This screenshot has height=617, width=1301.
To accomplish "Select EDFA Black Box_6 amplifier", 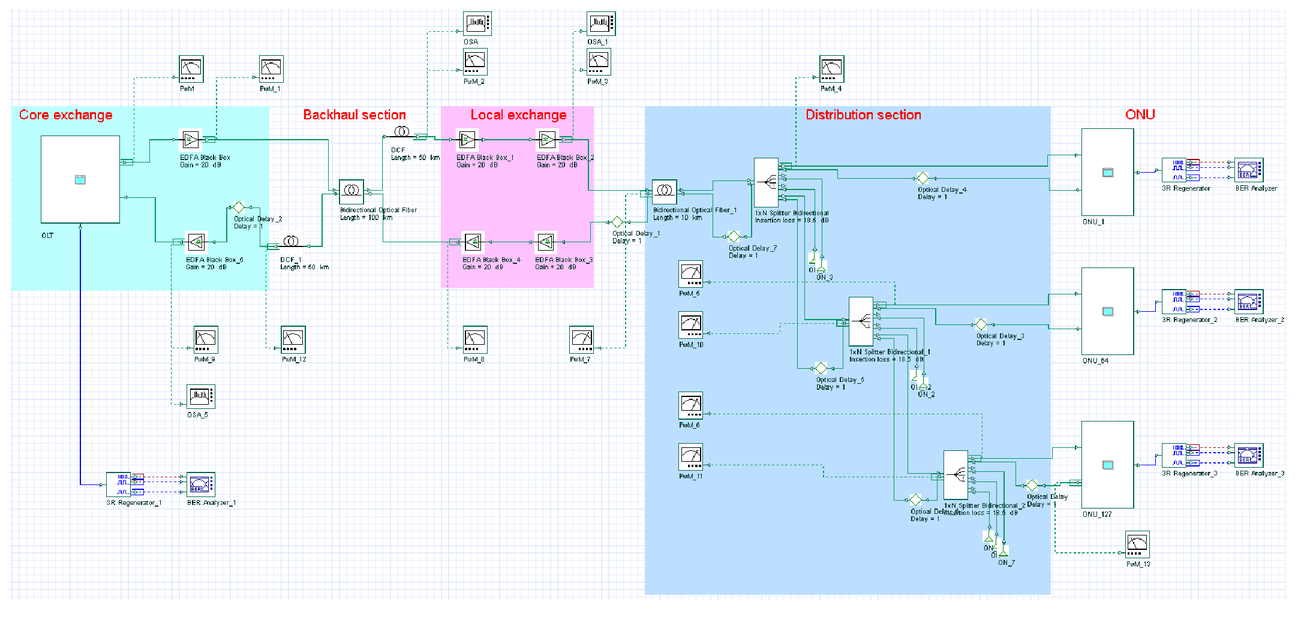I will coord(196,241).
